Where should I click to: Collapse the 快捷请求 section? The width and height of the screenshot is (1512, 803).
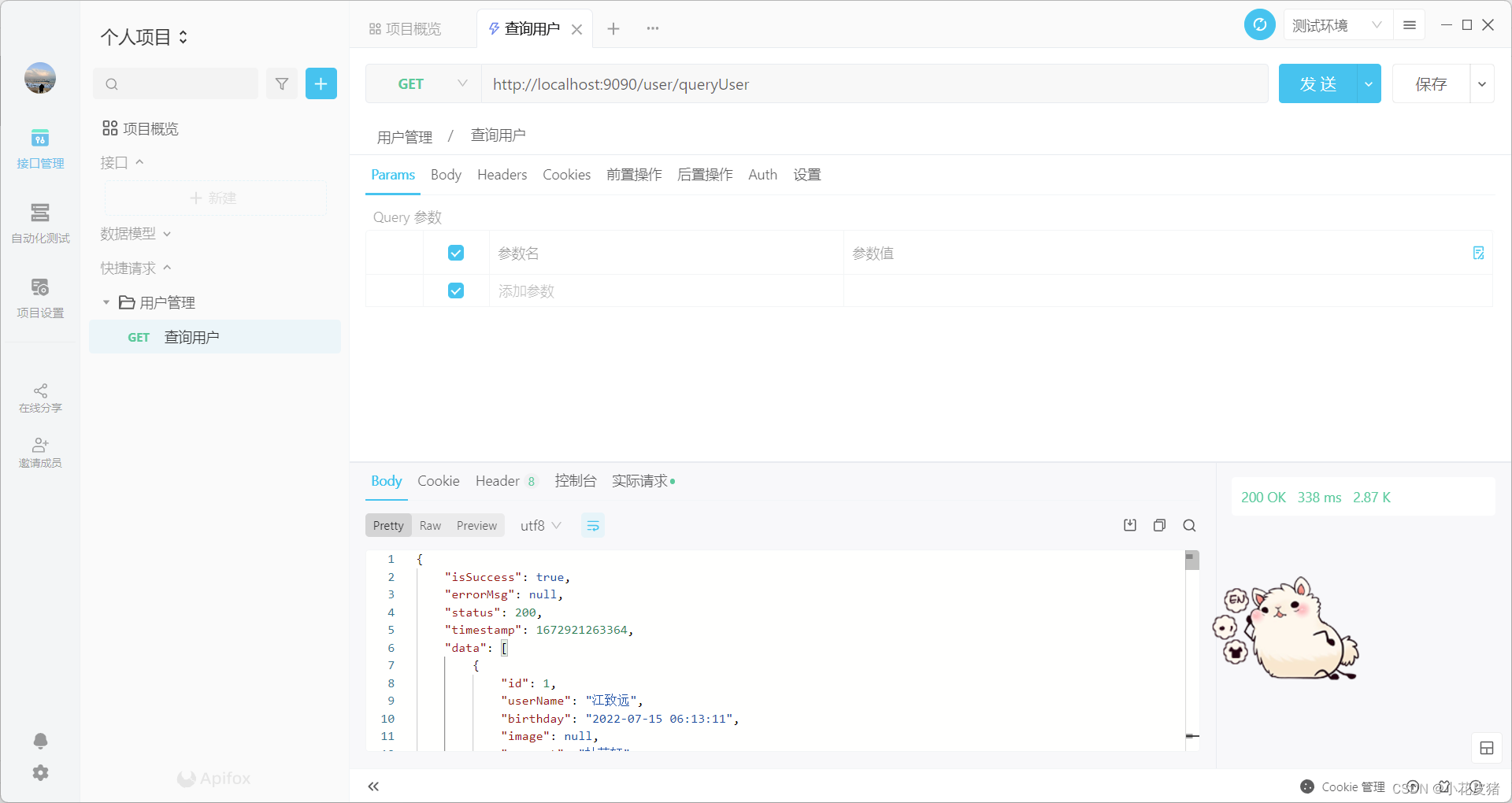click(135, 268)
